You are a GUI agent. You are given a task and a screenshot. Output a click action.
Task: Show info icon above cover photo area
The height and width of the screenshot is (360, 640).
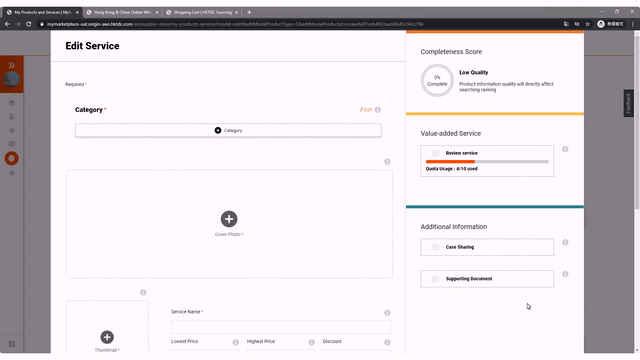(387, 162)
